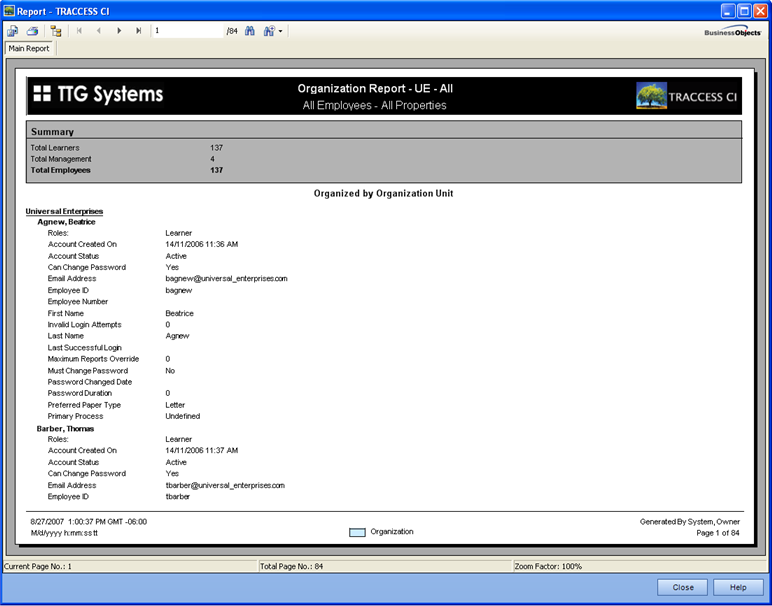The width and height of the screenshot is (772, 606).
Task: Click the 8/27/2007 timestamp in footer
Action: click(89, 522)
